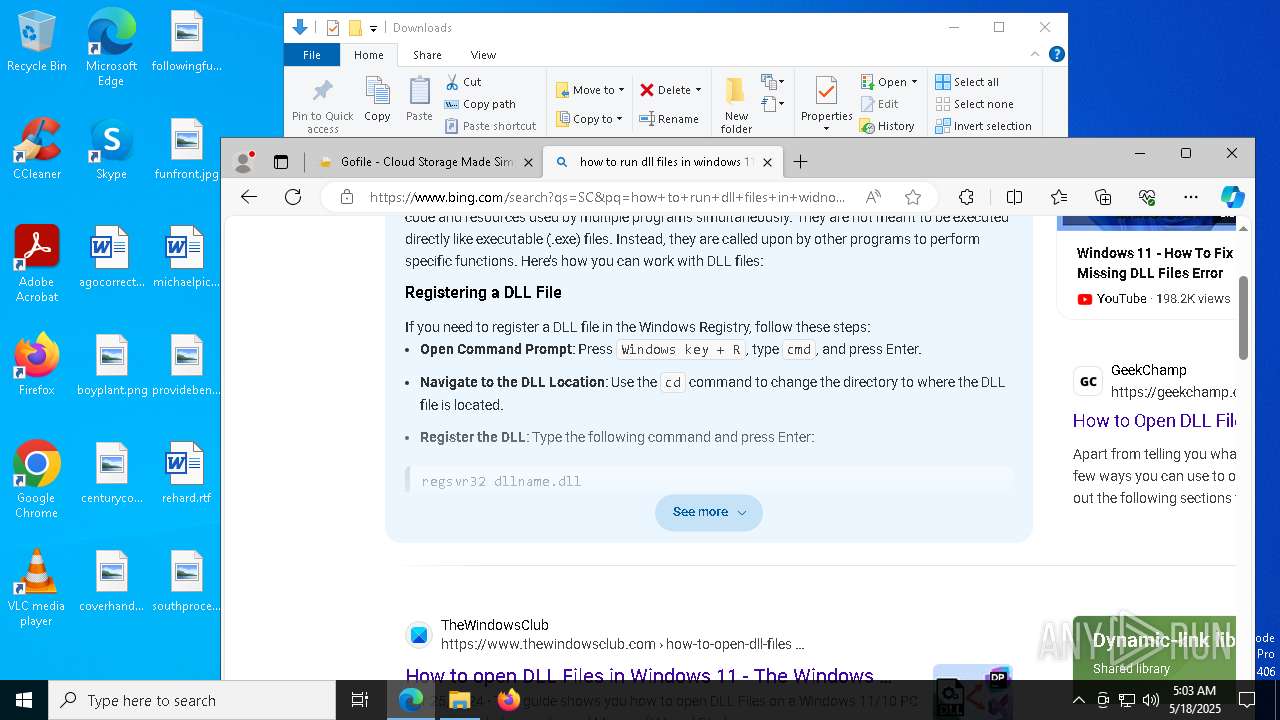Click Copy path in Explorer ribbon
The width and height of the screenshot is (1280, 720).
pyautogui.click(x=480, y=104)
